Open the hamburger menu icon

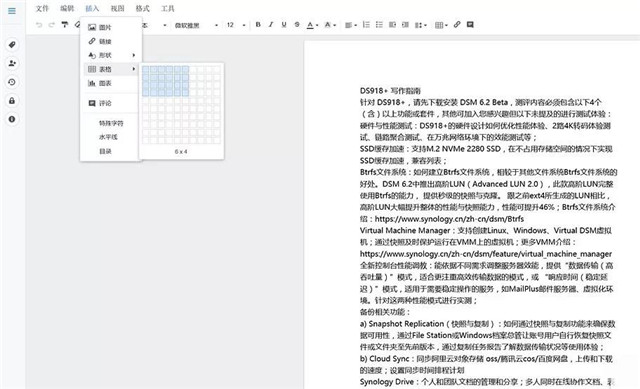(12, 11)
